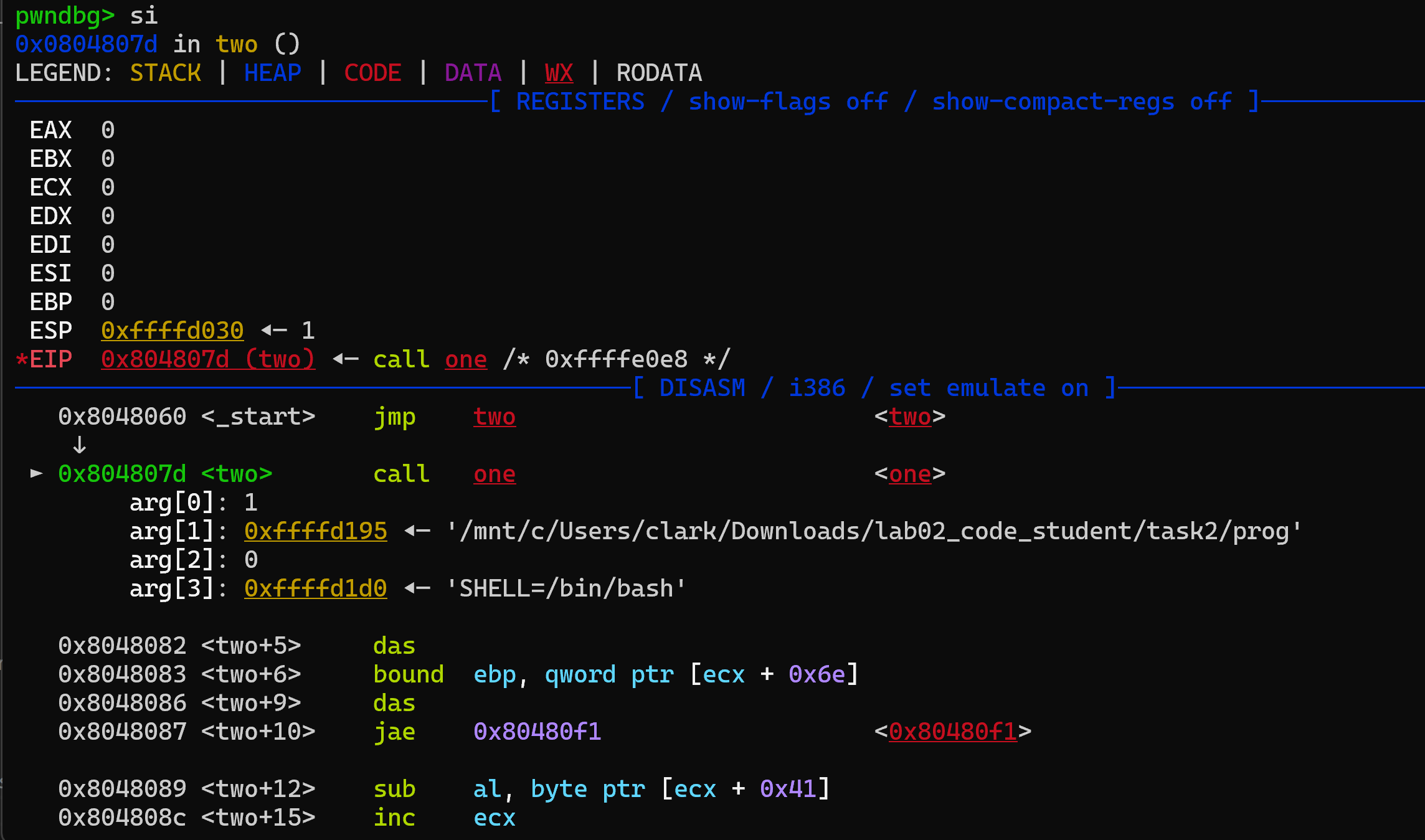
Task: Click the underlined WX legend entry
Action: 559,73
